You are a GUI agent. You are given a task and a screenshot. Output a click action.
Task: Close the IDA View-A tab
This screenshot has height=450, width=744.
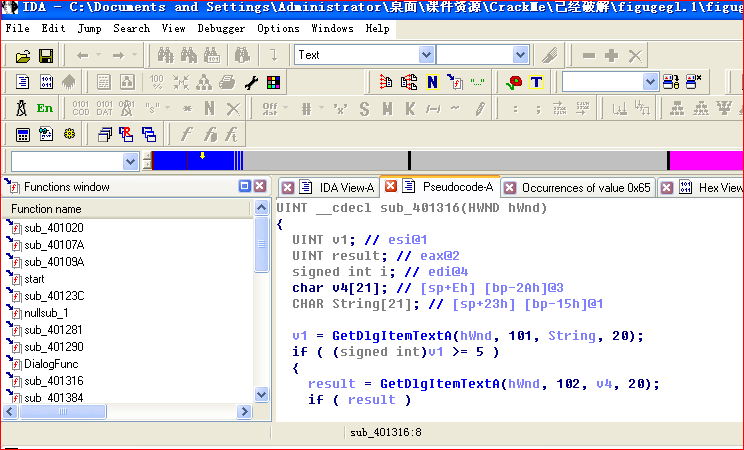pyautogui.click(x=288, y=188)
